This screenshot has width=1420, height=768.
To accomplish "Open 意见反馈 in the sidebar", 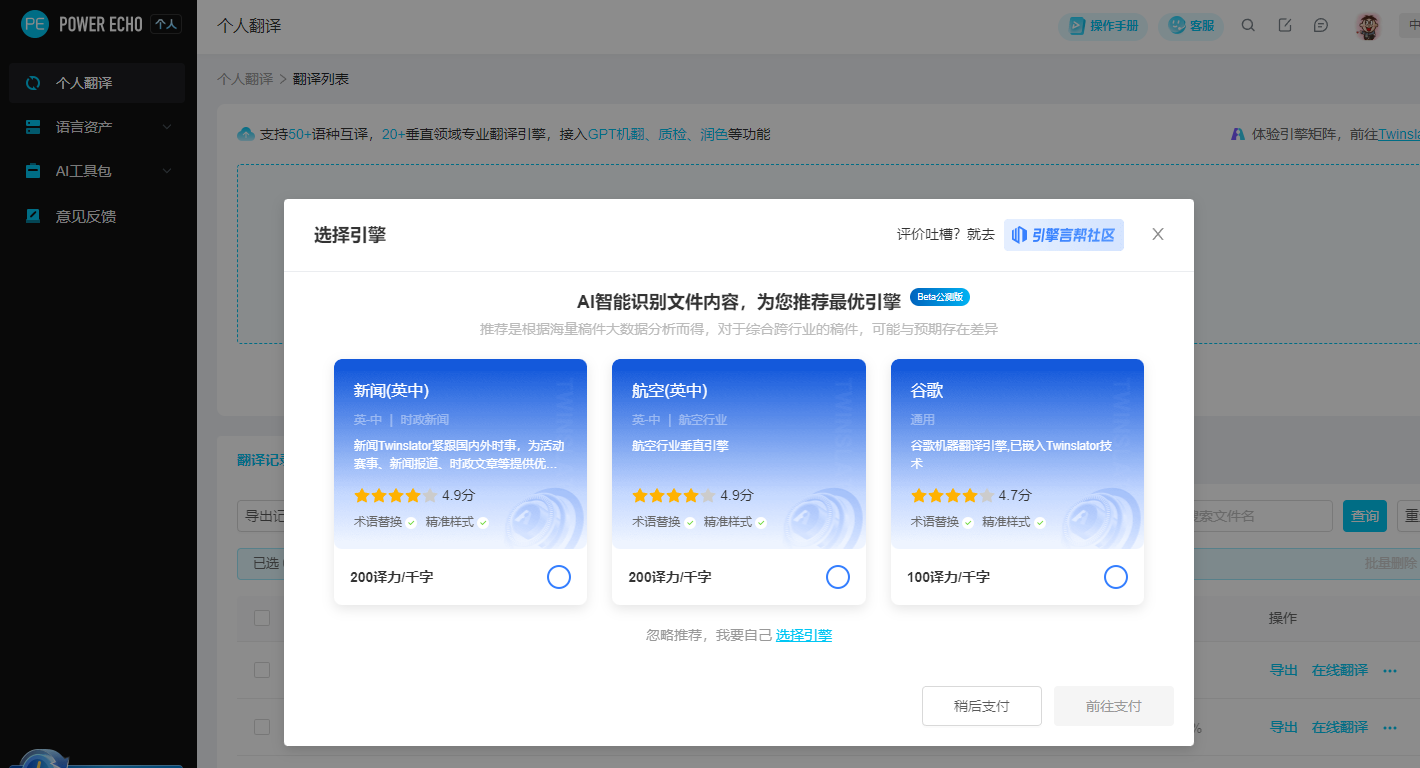I will pyautogui.click(x=86, y=216).
